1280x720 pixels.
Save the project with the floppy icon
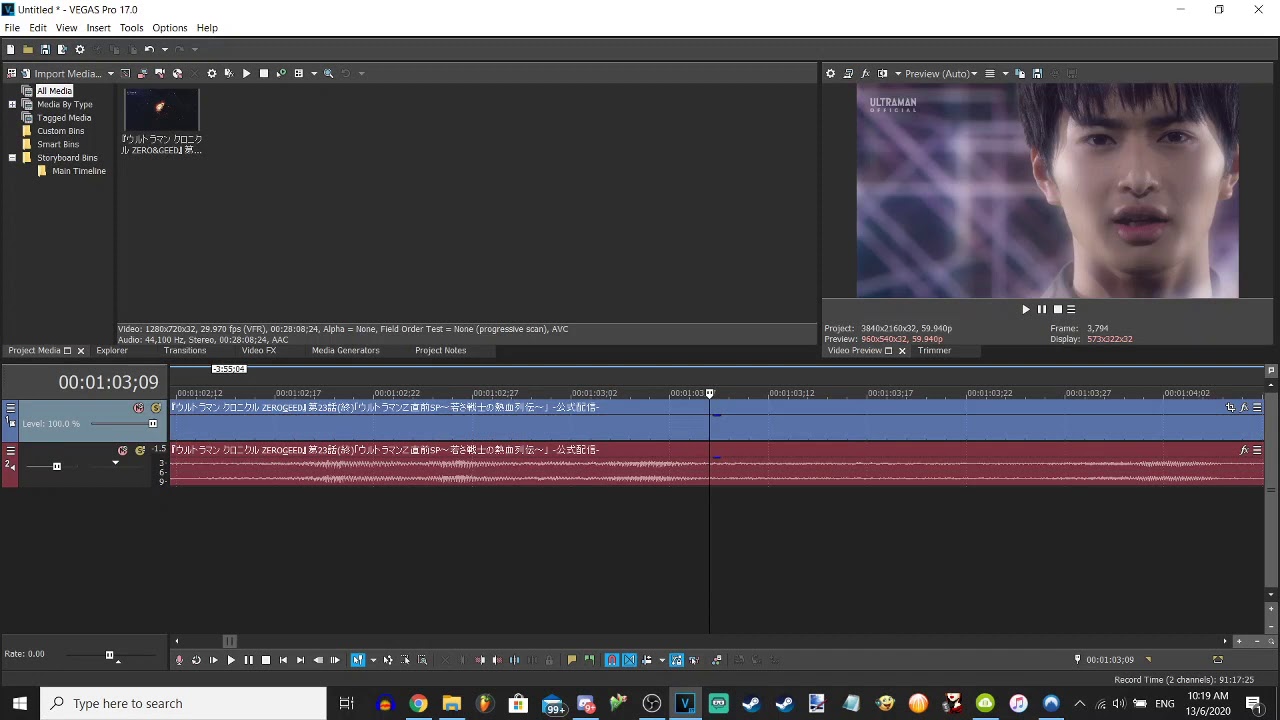point(45,49)
